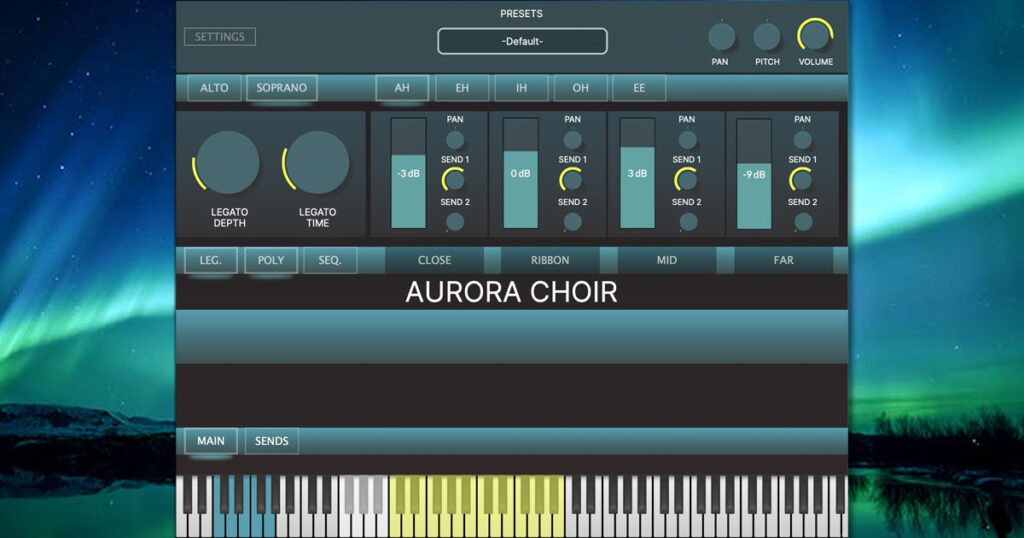Click the Close mic Pan knob
Image resolution: width=1024 pixels, height=538 pixels.
455,140
